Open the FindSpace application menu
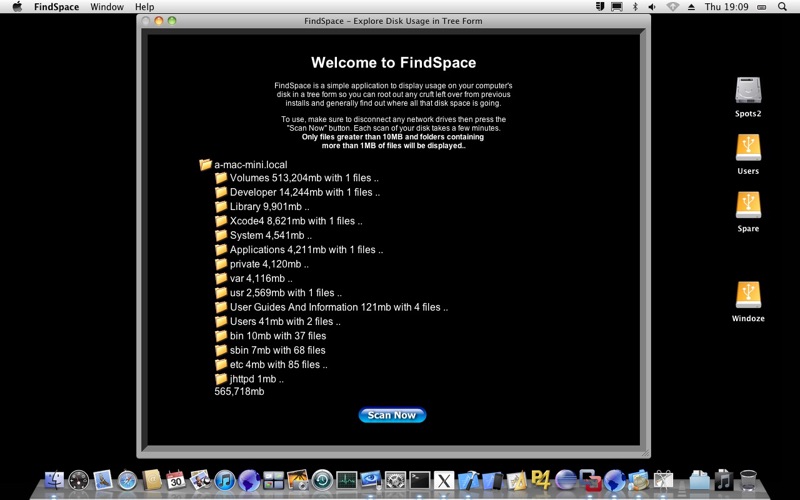 click(56, 7)
